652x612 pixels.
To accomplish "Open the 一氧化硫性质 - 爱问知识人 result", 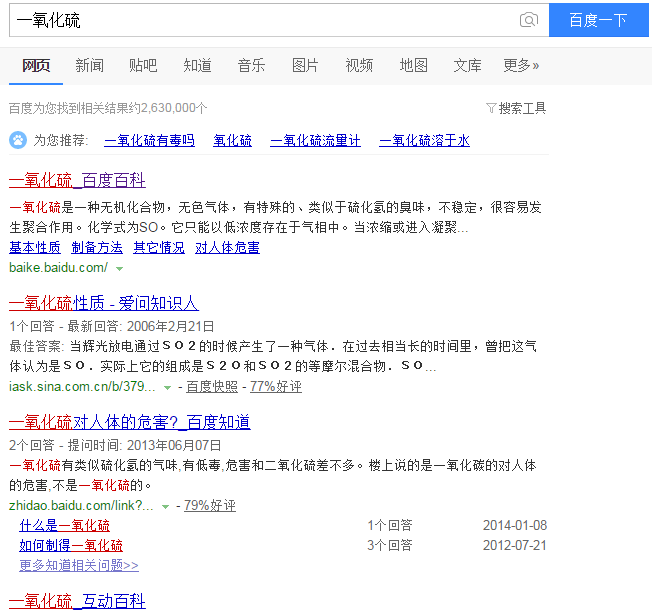I will tap(104, 303).
